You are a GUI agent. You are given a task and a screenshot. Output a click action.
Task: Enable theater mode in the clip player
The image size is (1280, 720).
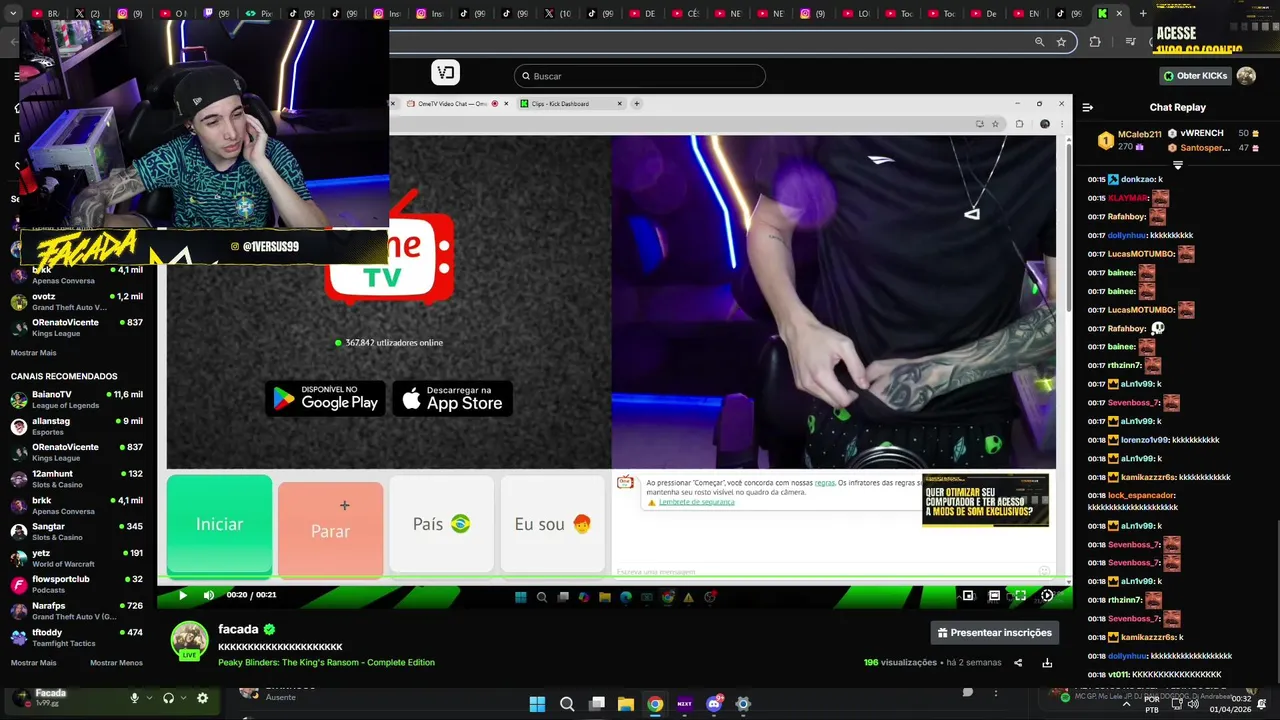click(994, 595)
